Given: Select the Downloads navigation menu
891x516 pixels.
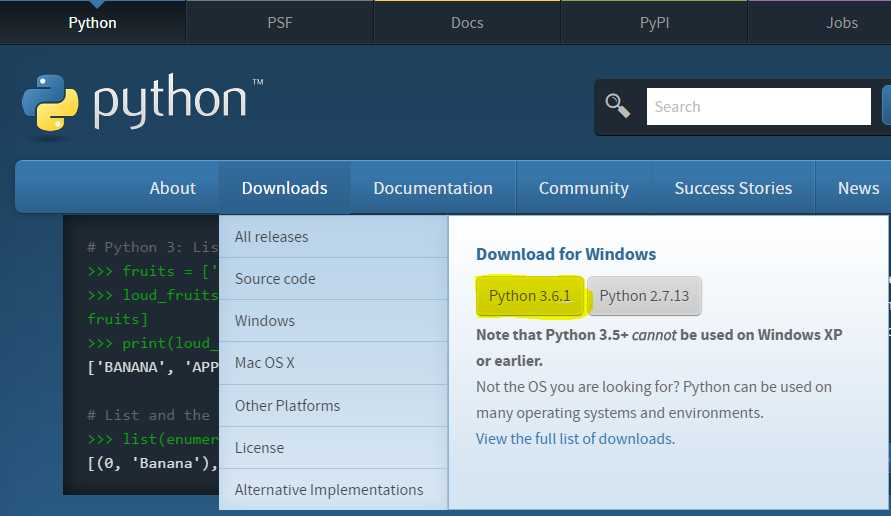Looking at the screenshot, I should pyautogui.click(x=285, y=188).
